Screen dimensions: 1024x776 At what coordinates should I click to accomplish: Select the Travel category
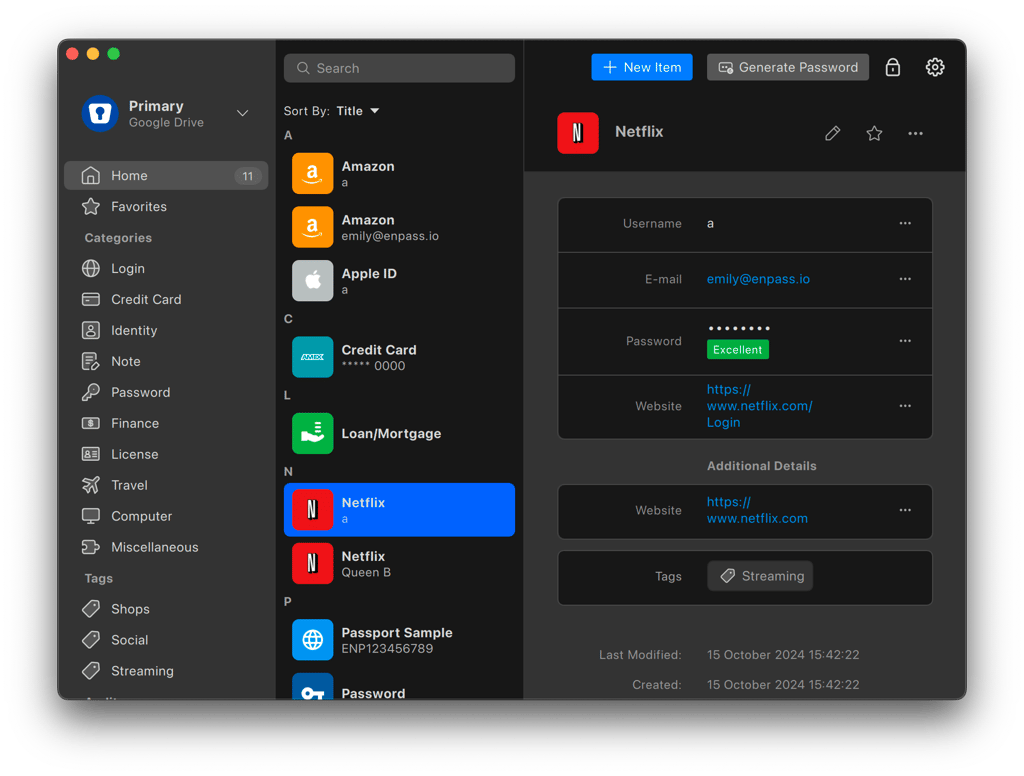166,485
